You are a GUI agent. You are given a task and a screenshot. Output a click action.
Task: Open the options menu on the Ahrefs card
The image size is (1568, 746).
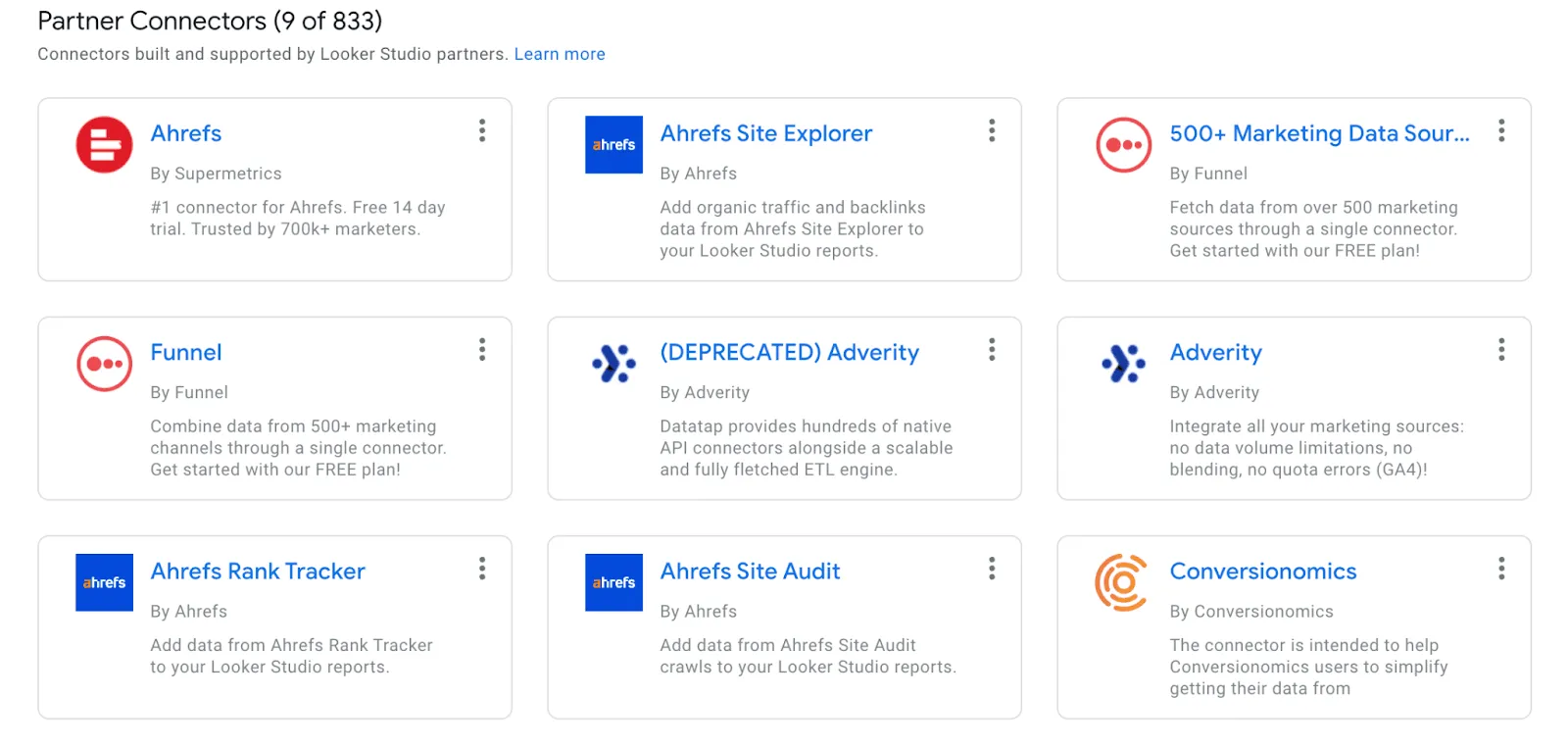click(x=481, y=130)
